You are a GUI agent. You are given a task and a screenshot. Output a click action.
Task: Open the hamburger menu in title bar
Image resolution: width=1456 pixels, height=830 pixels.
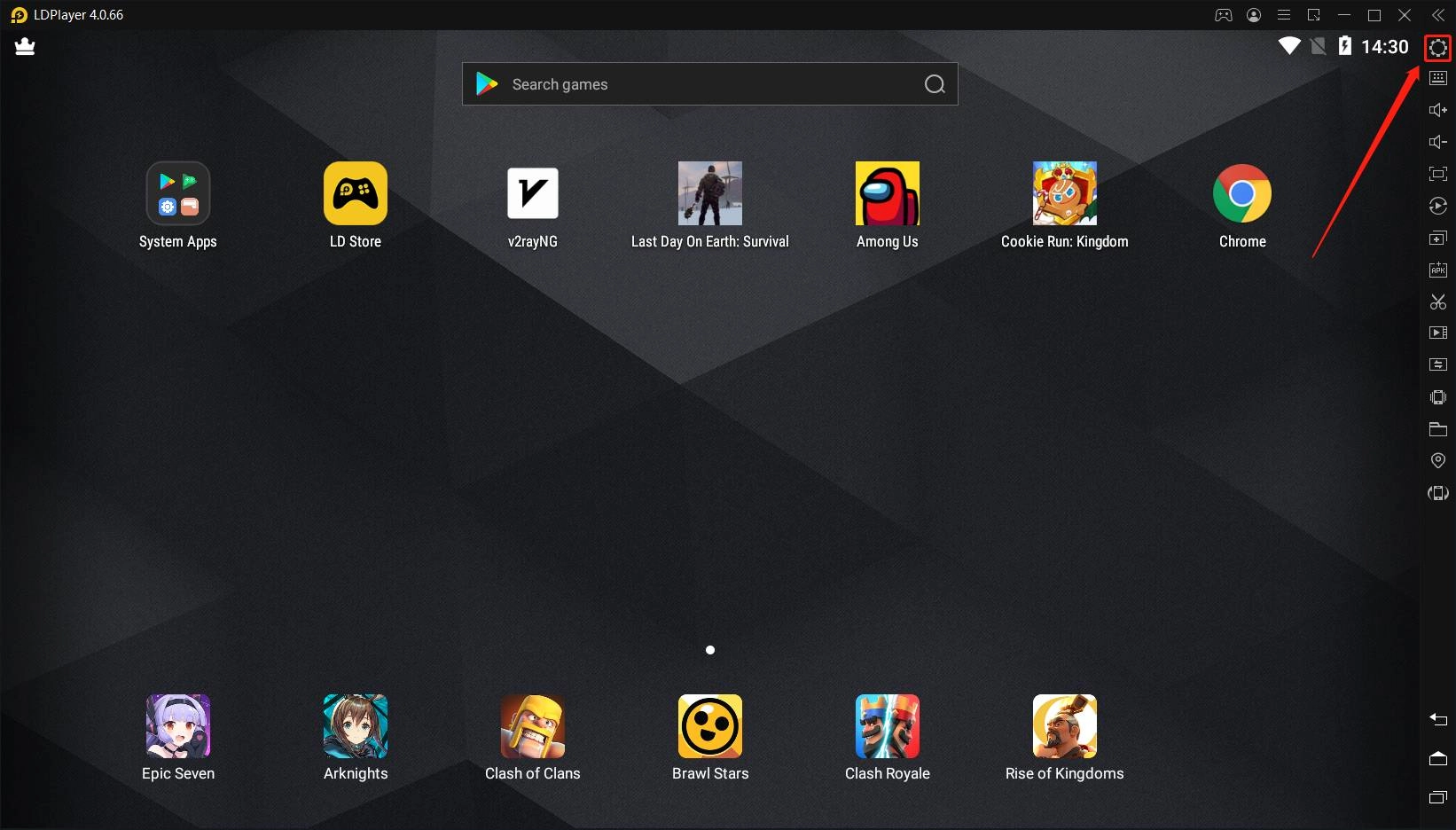point(1284,15)
